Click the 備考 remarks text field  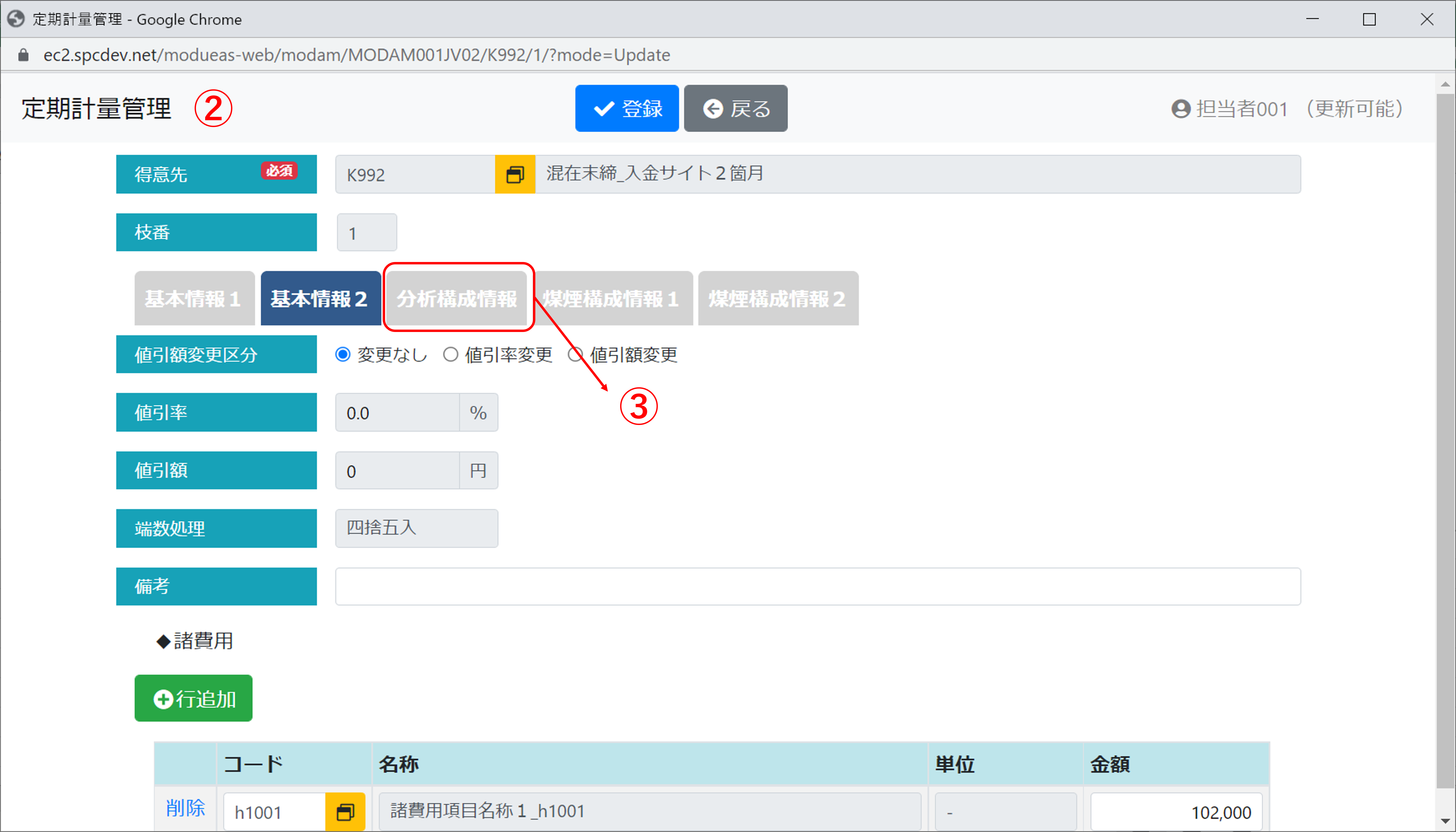coord(818,586)
